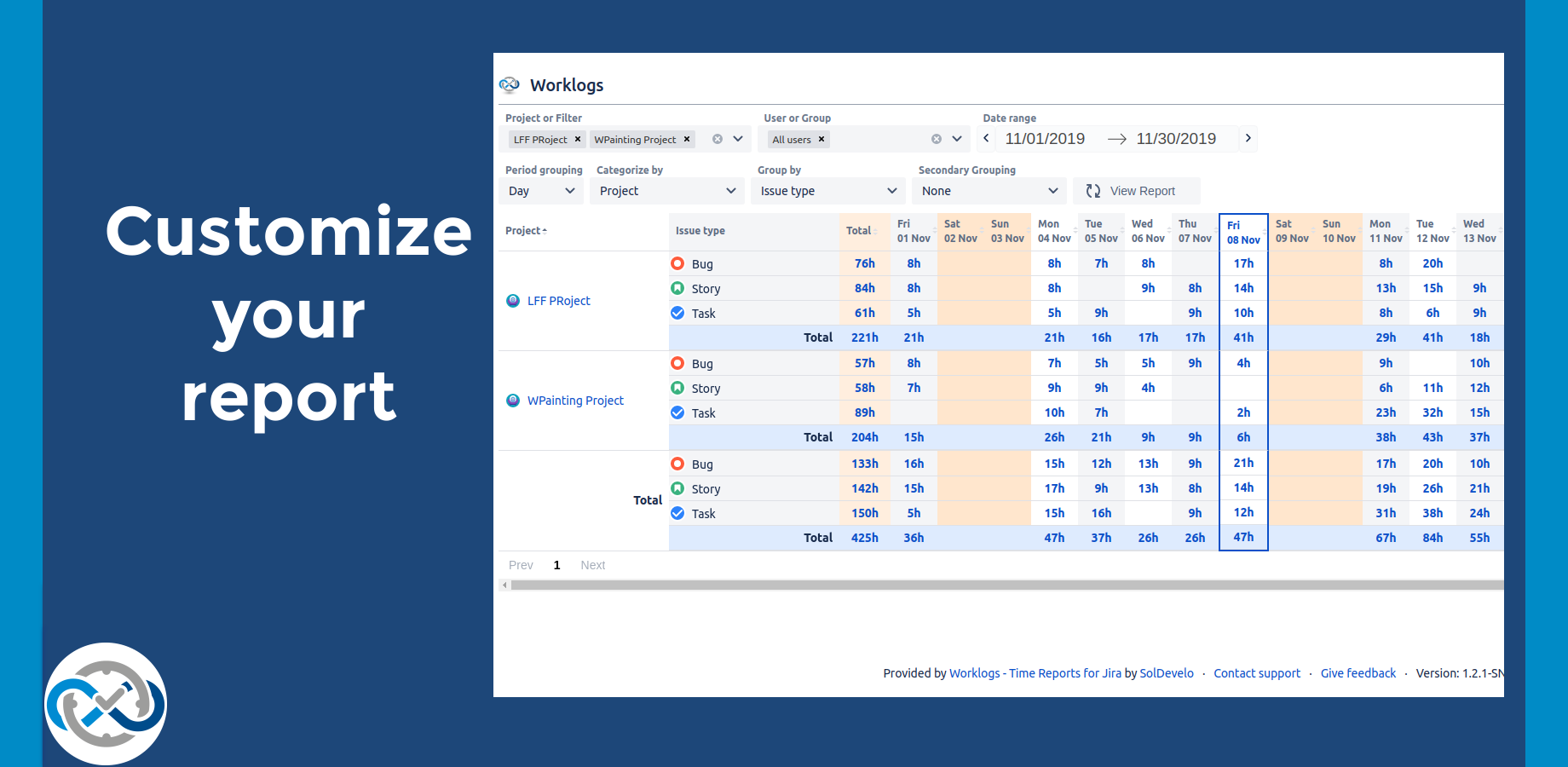Open Secondary Grouping None dropdown
This screenshot has width=1568, height=767.
989,191
